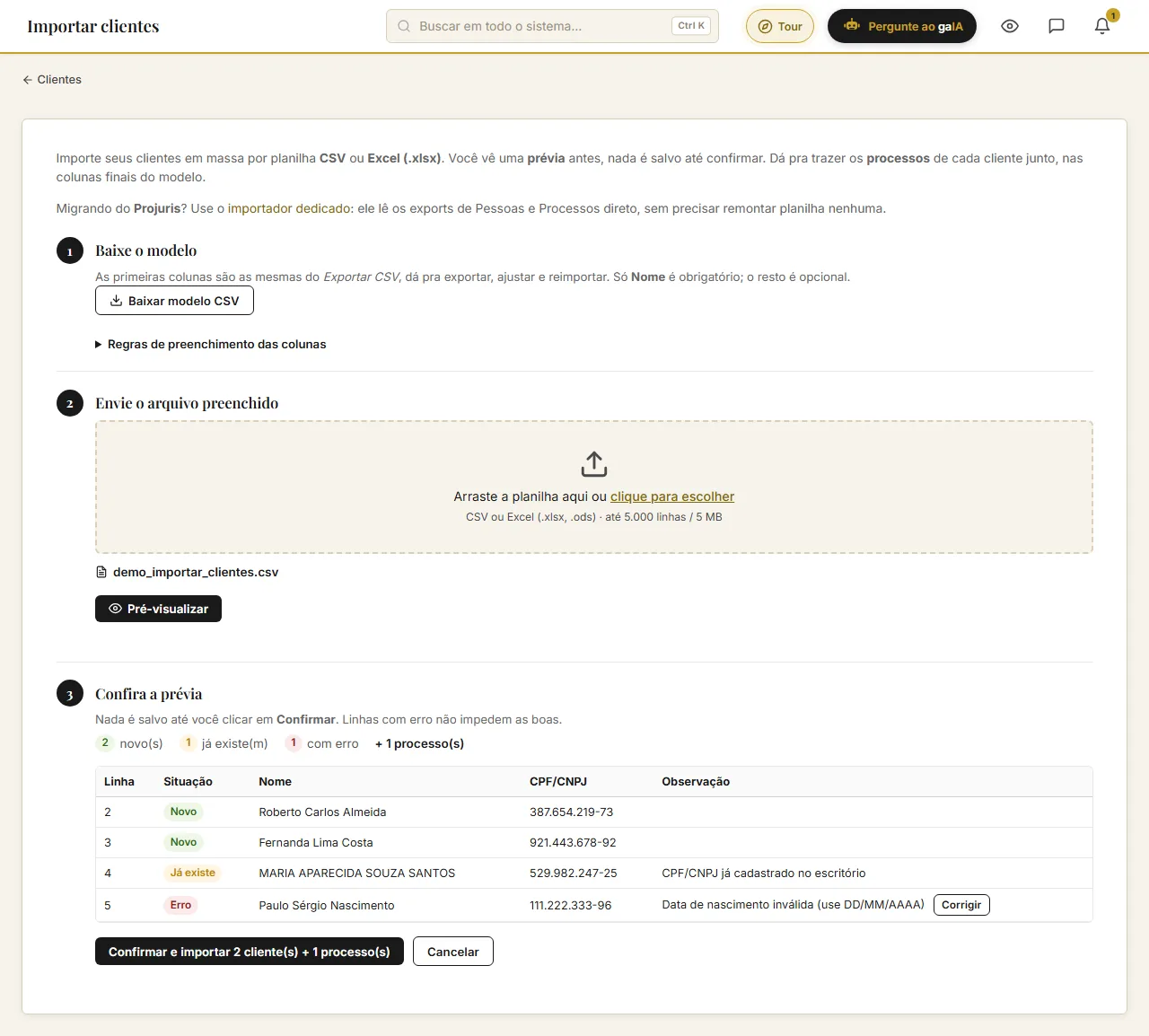Click CPF/CNPJ já cadastrado observation text

[764, 874]
